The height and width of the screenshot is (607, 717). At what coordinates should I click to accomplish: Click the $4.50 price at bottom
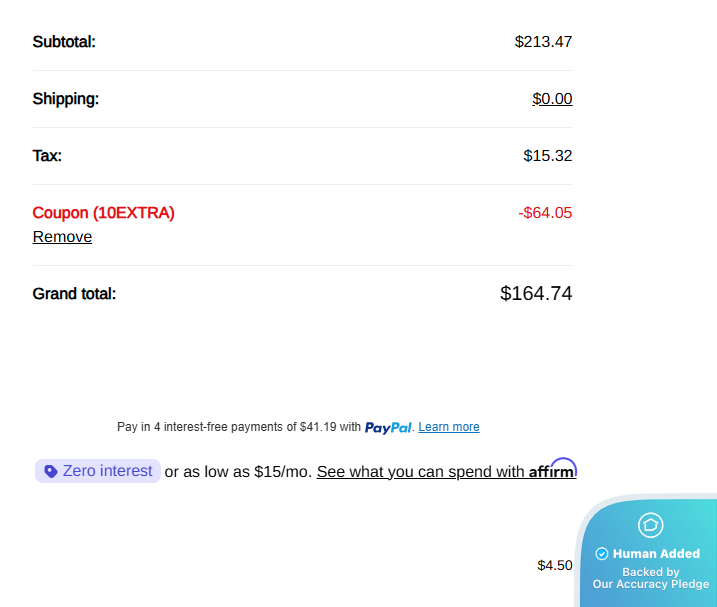(x=555, y=565)
